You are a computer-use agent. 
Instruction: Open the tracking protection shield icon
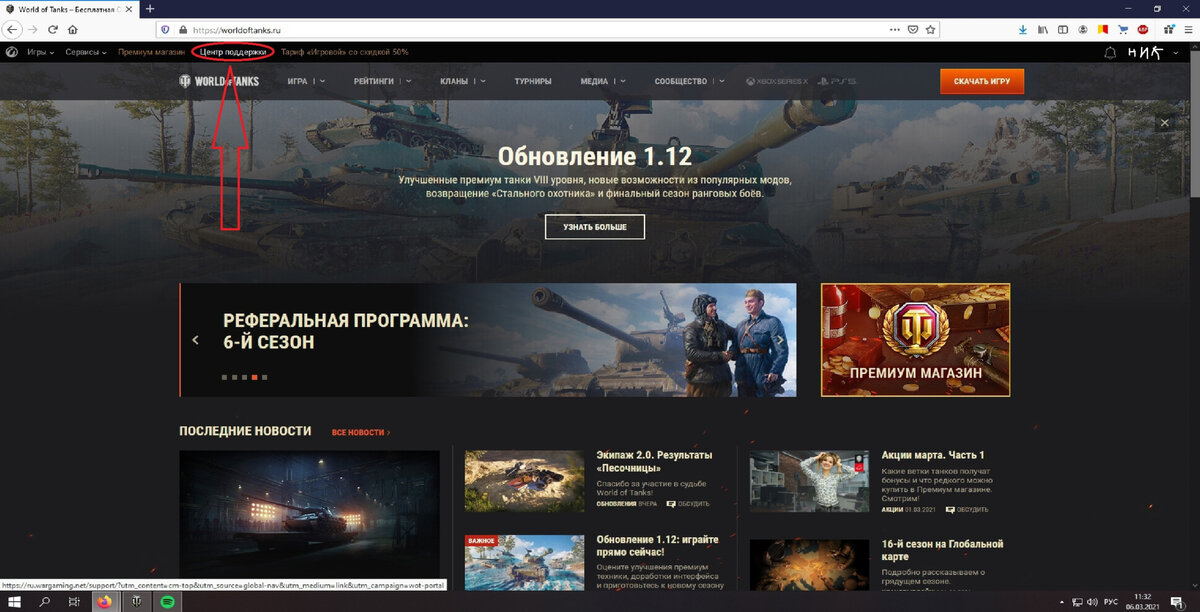click(x=165, y=30)
